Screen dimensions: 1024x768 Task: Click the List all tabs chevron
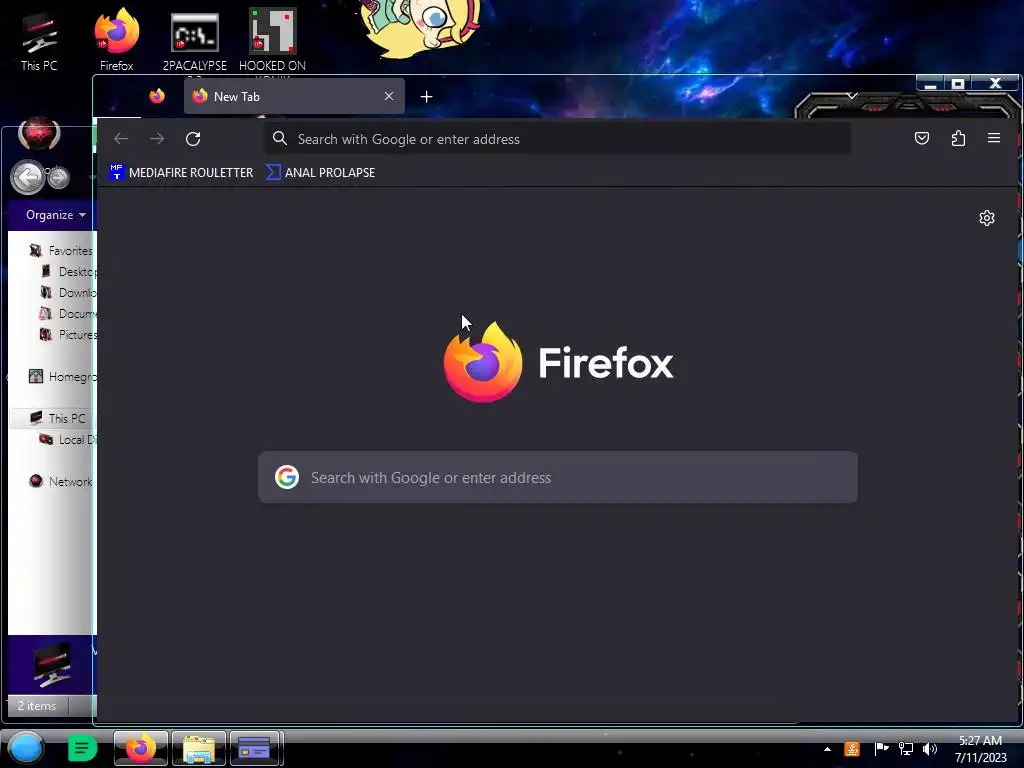(852, 95)
